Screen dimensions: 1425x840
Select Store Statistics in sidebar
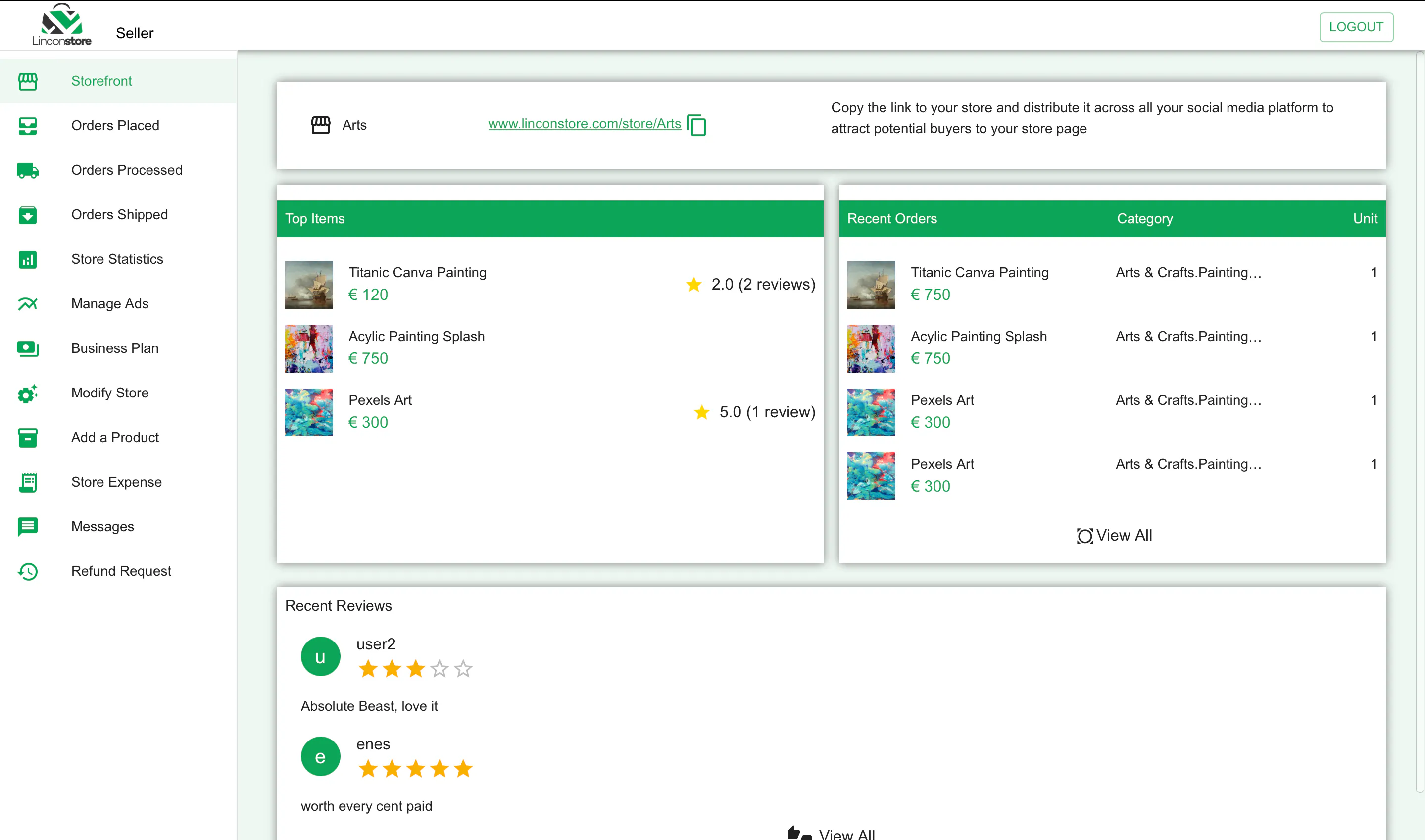118,259
